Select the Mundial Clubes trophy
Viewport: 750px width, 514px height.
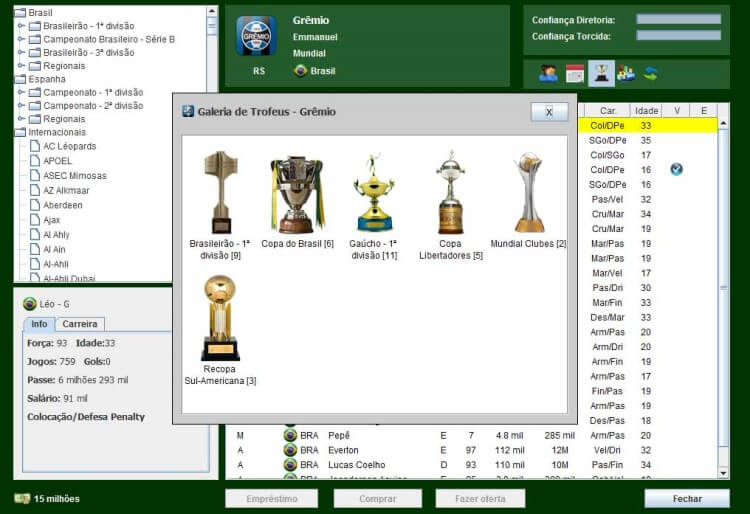coord(529,192)
